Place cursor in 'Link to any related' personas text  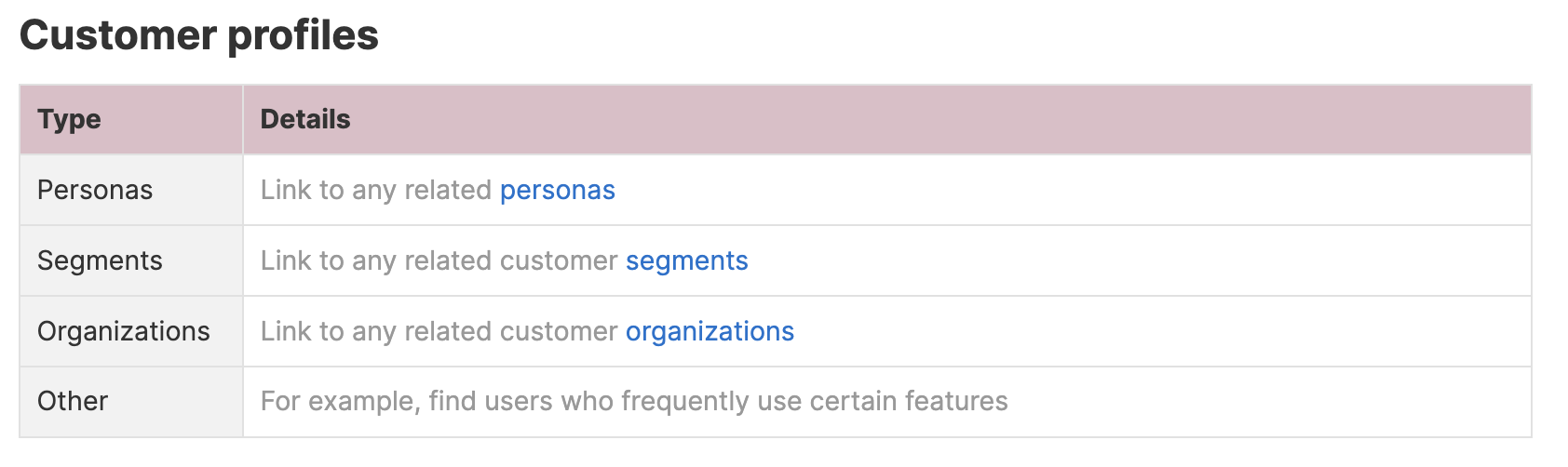click(x=376, y=190)
